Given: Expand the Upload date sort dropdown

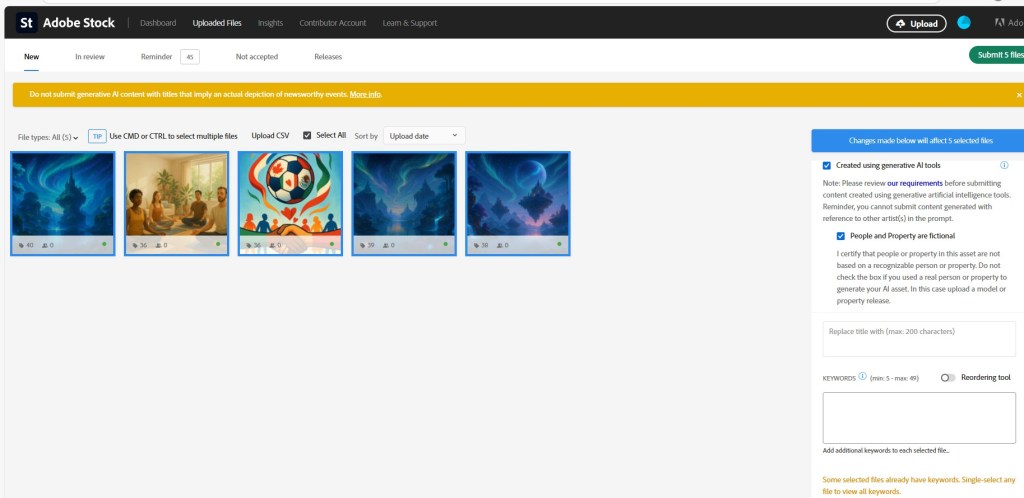Looking at the screenshot, I should (423, 136).
